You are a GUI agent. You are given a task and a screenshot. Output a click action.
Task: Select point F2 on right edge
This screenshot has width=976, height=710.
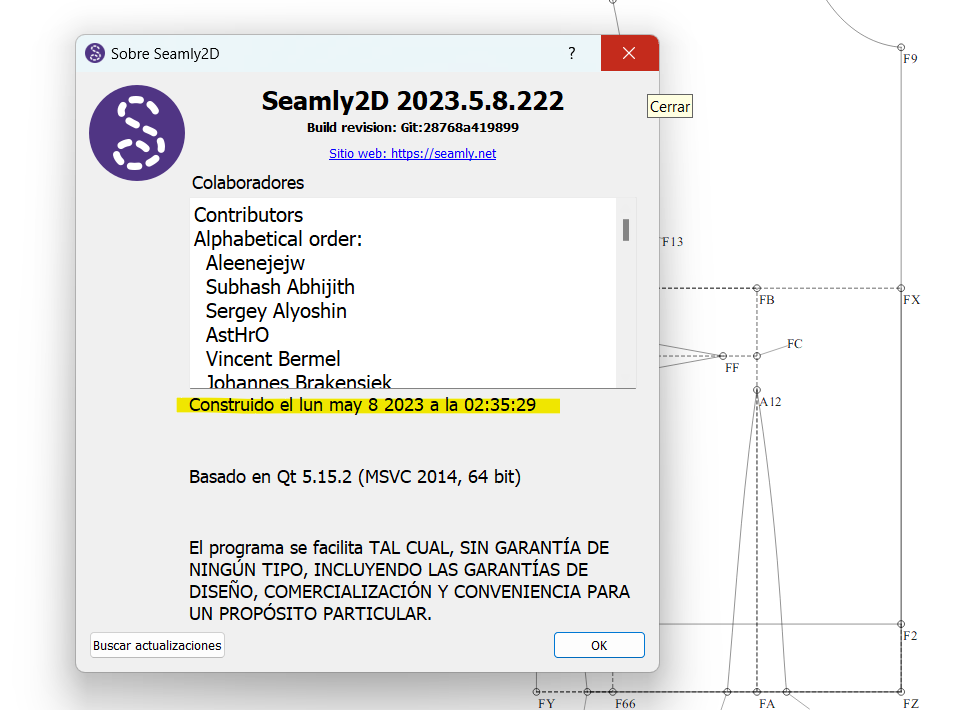(901, 624)
